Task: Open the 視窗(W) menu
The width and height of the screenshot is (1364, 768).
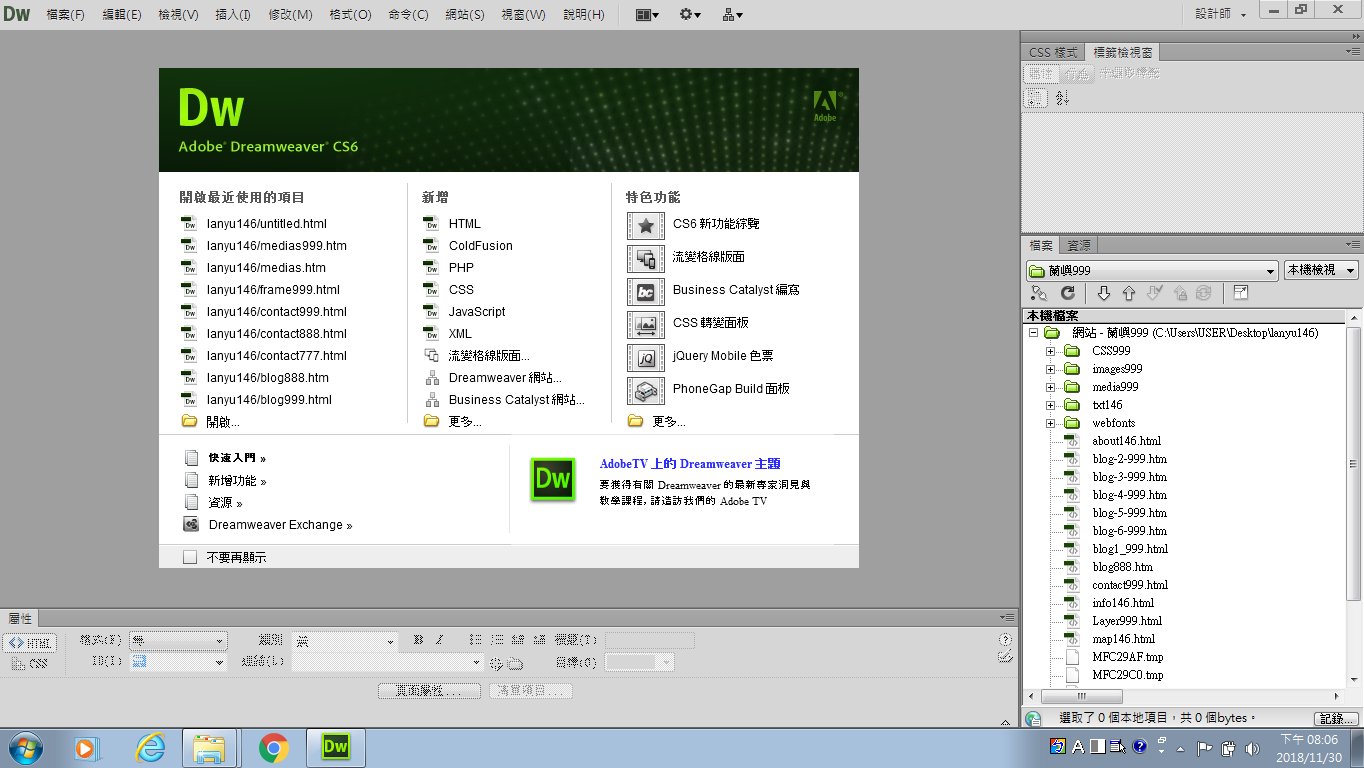Action: [523, 15]
